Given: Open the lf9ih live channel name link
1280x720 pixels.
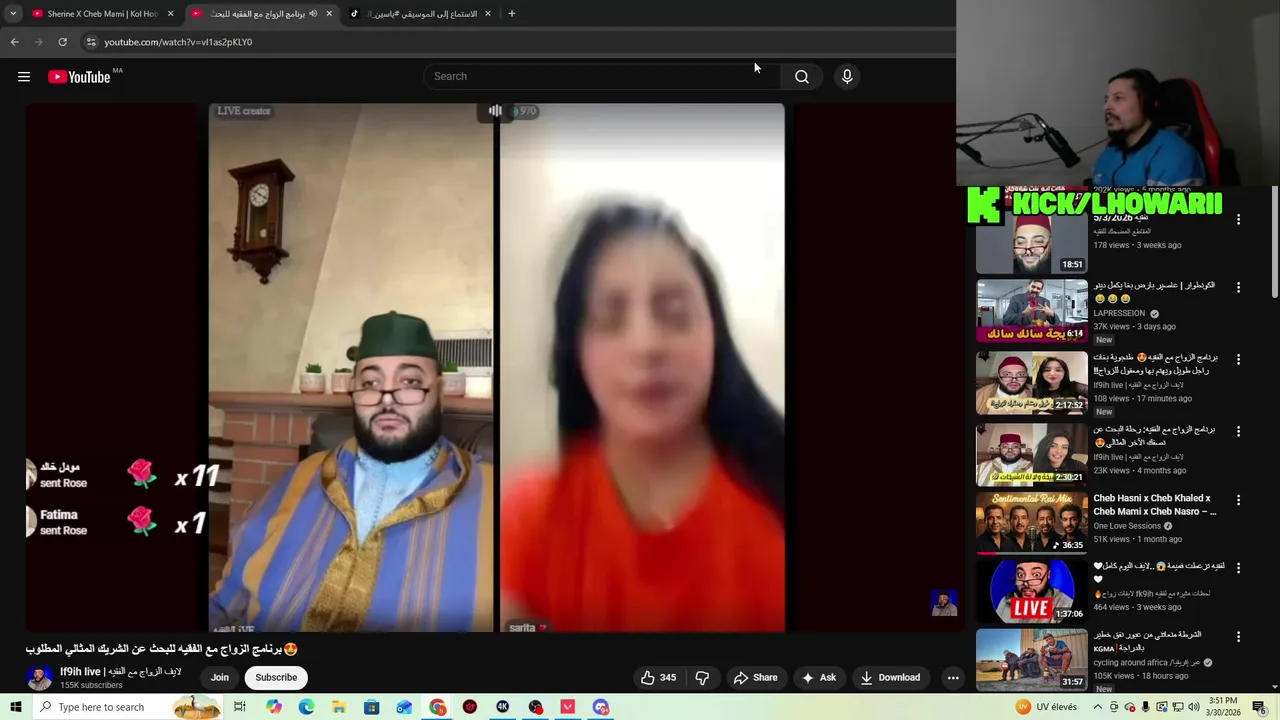Looking at the screenshot, I should coord(121,672).
